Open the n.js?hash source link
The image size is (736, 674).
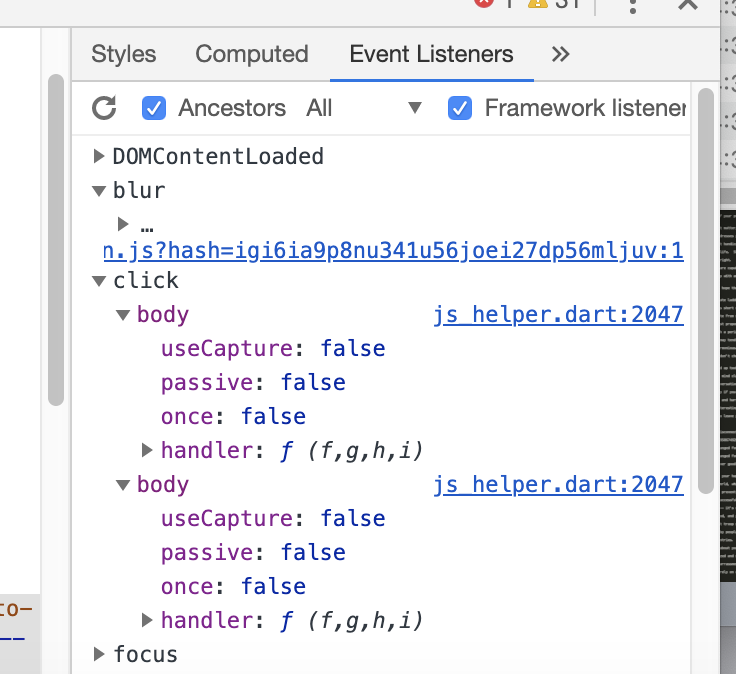(393, 251)
